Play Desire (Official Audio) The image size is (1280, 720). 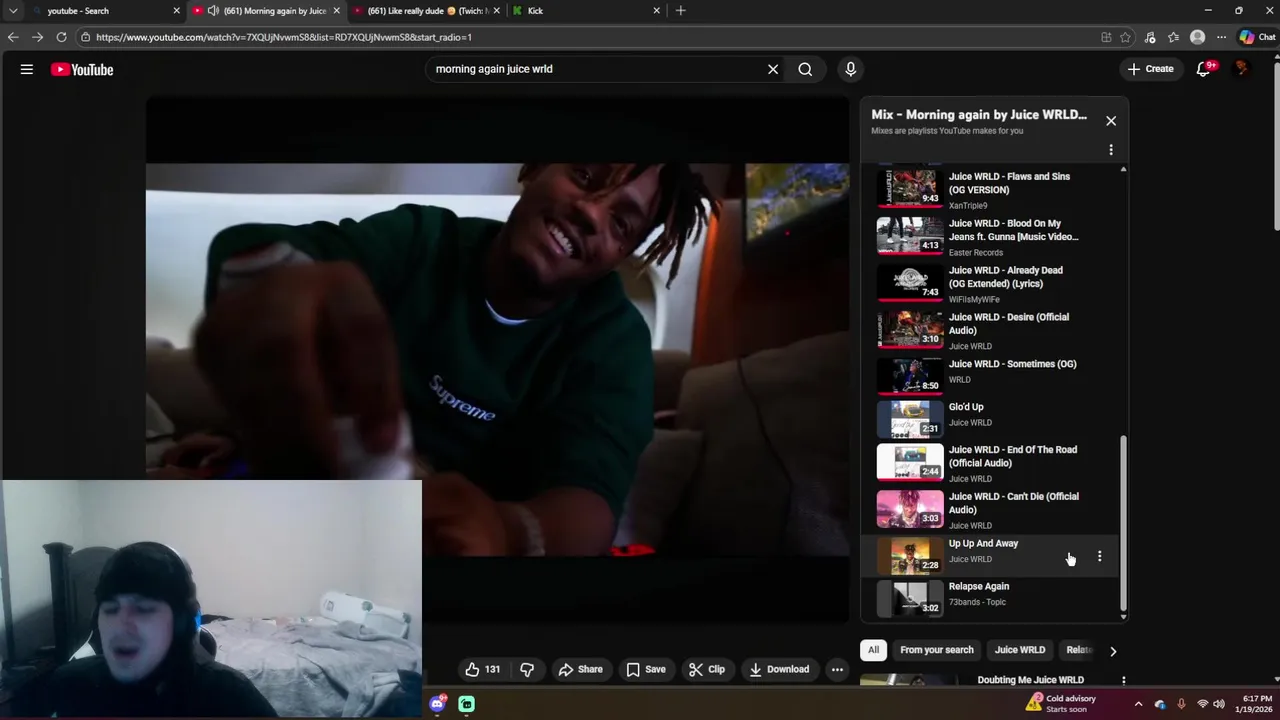(x=990, y=330)
